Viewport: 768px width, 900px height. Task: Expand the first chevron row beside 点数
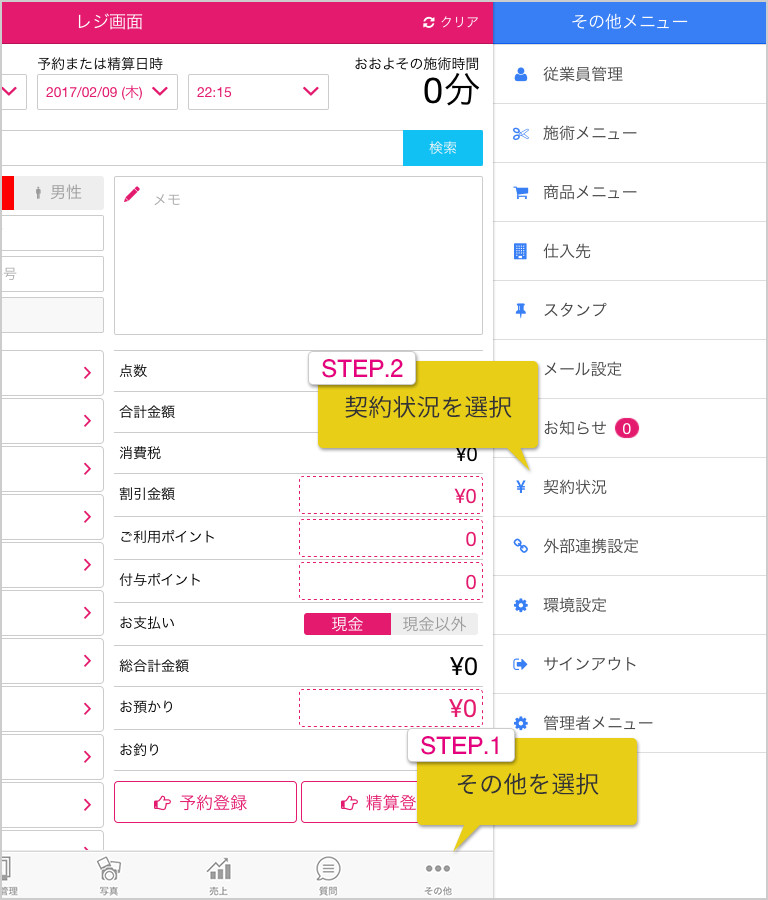click(x=53, y=373)
